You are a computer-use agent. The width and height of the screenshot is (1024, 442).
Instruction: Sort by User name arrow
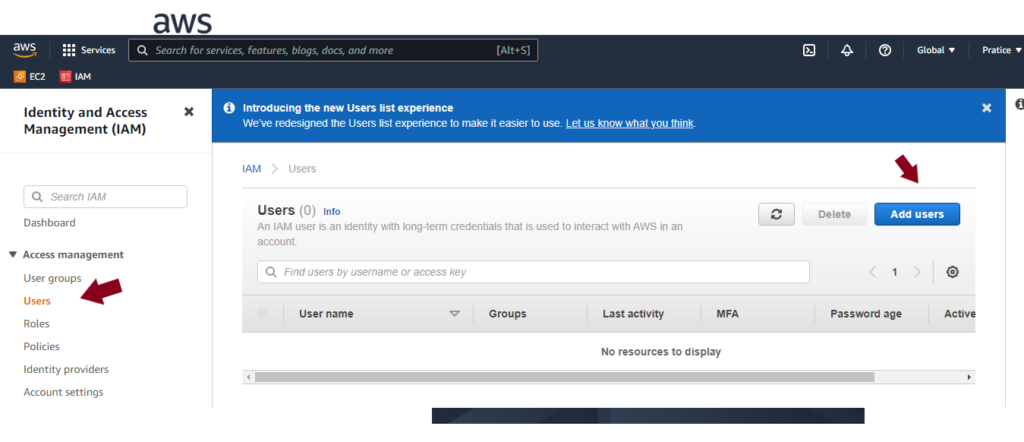455,314
